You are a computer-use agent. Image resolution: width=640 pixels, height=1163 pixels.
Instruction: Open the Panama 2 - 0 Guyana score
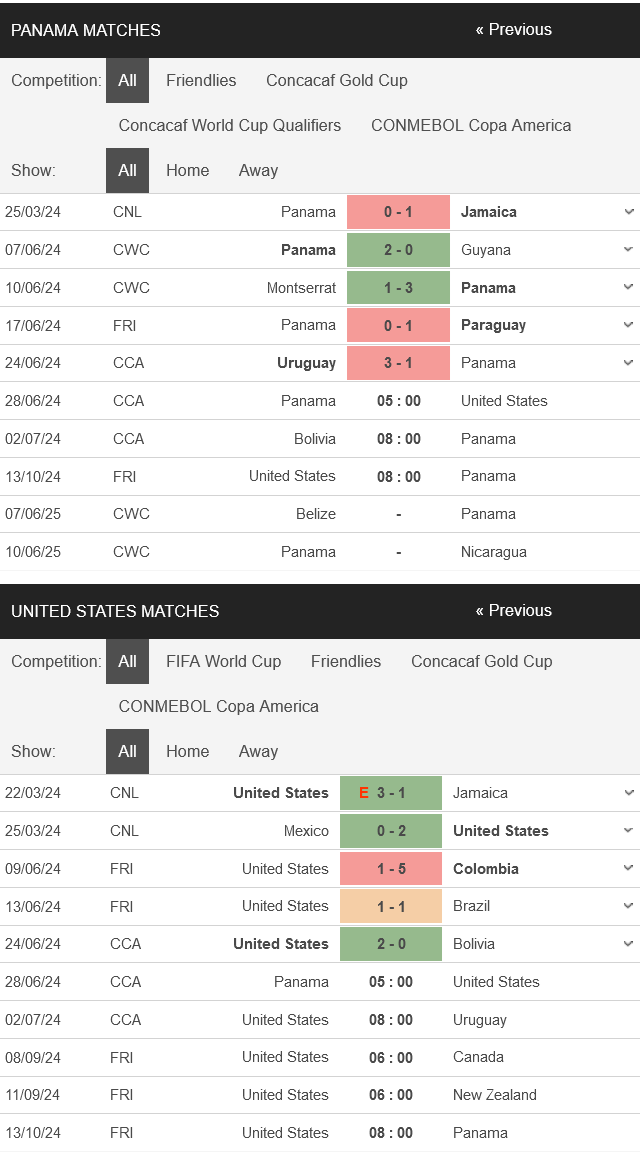(x=398, y=250)
